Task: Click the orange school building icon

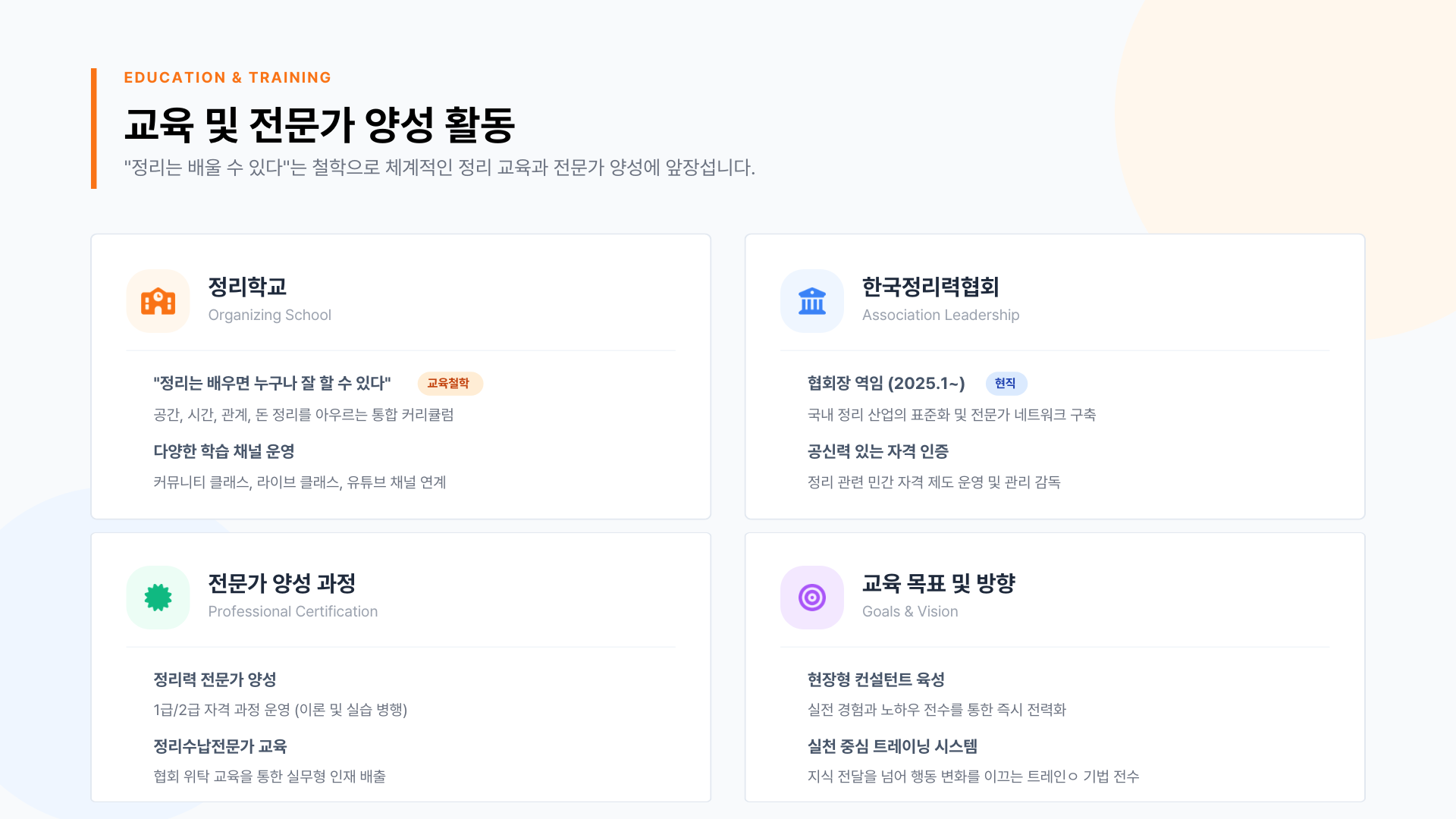Action: tap(158, 301)
